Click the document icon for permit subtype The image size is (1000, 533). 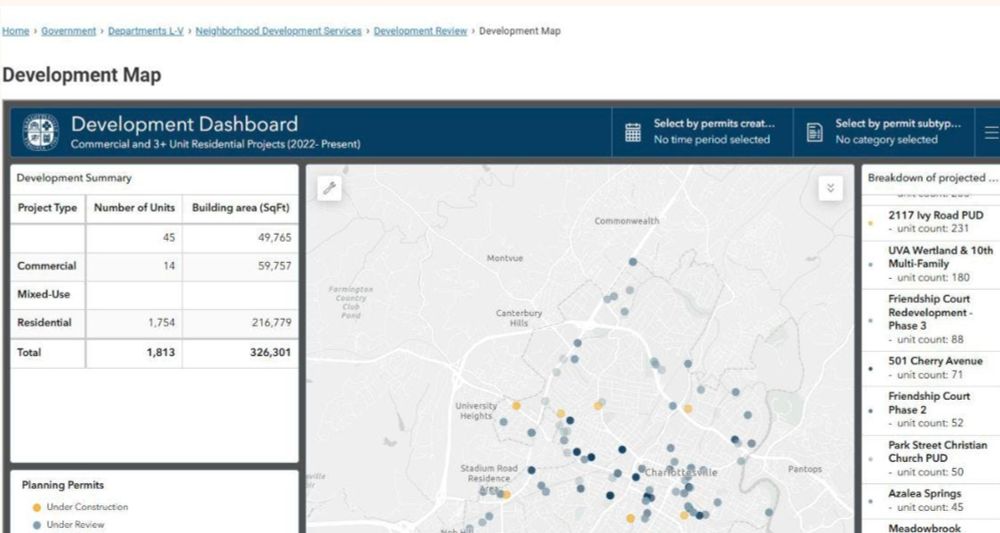click(814, 132)
